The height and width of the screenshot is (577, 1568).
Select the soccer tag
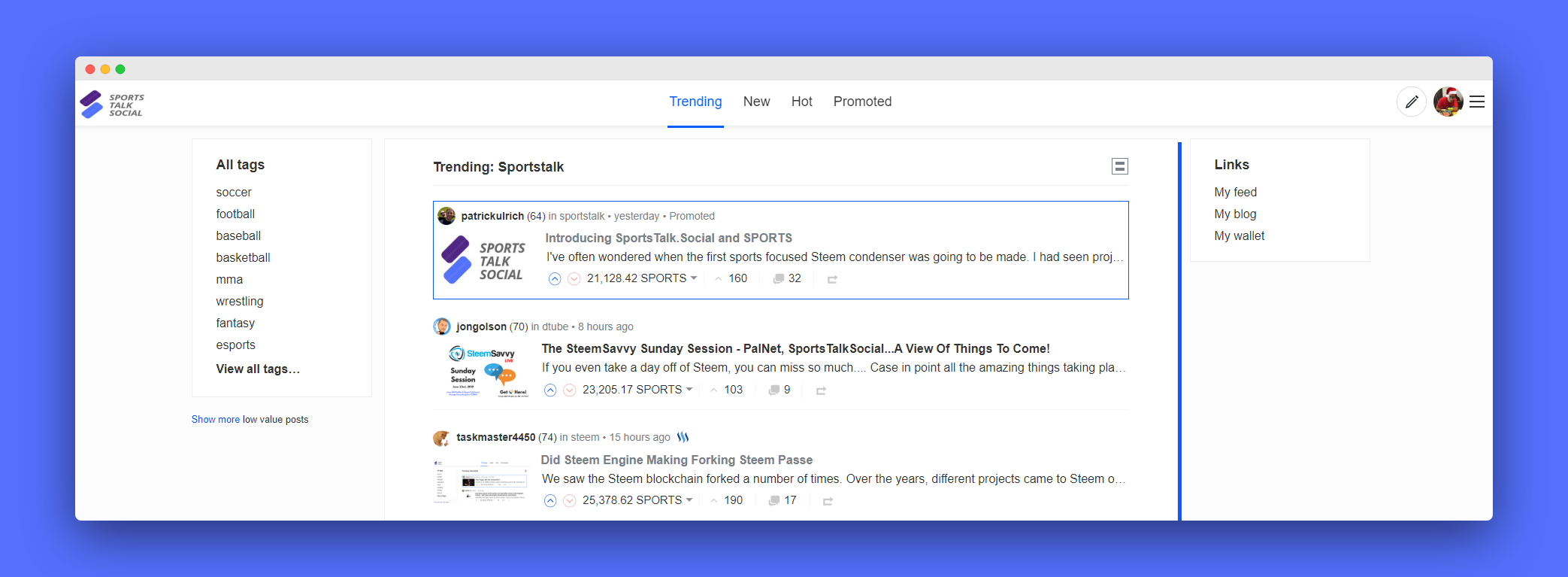pos(234,193)
